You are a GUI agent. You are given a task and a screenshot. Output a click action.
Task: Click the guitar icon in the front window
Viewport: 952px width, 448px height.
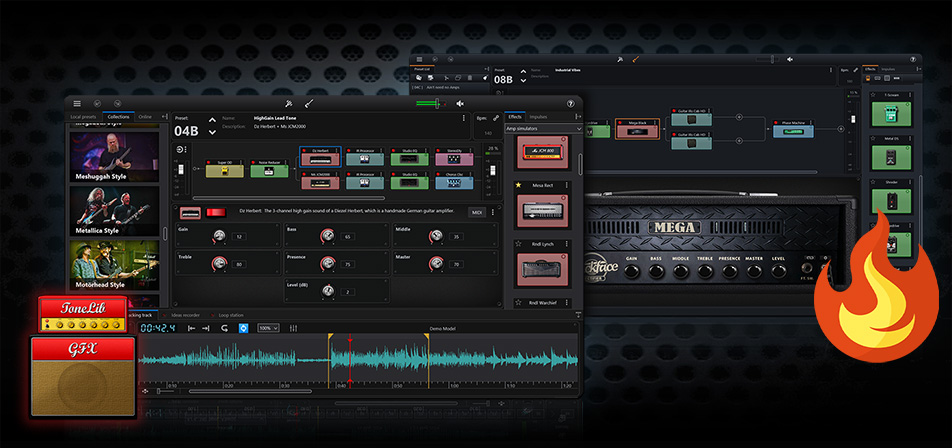click(x=308, y=104)
